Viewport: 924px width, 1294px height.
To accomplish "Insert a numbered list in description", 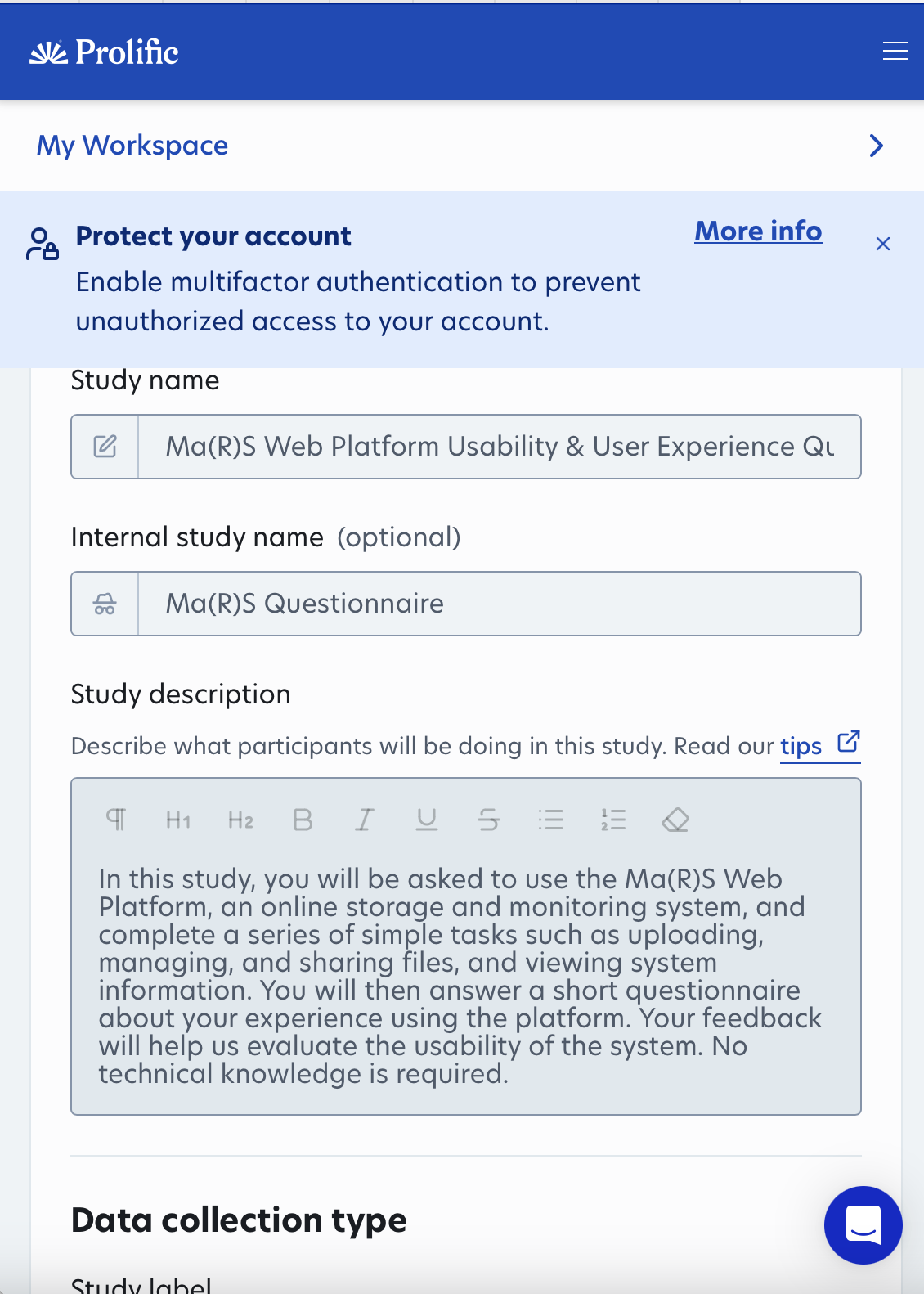I will point(613,820).
